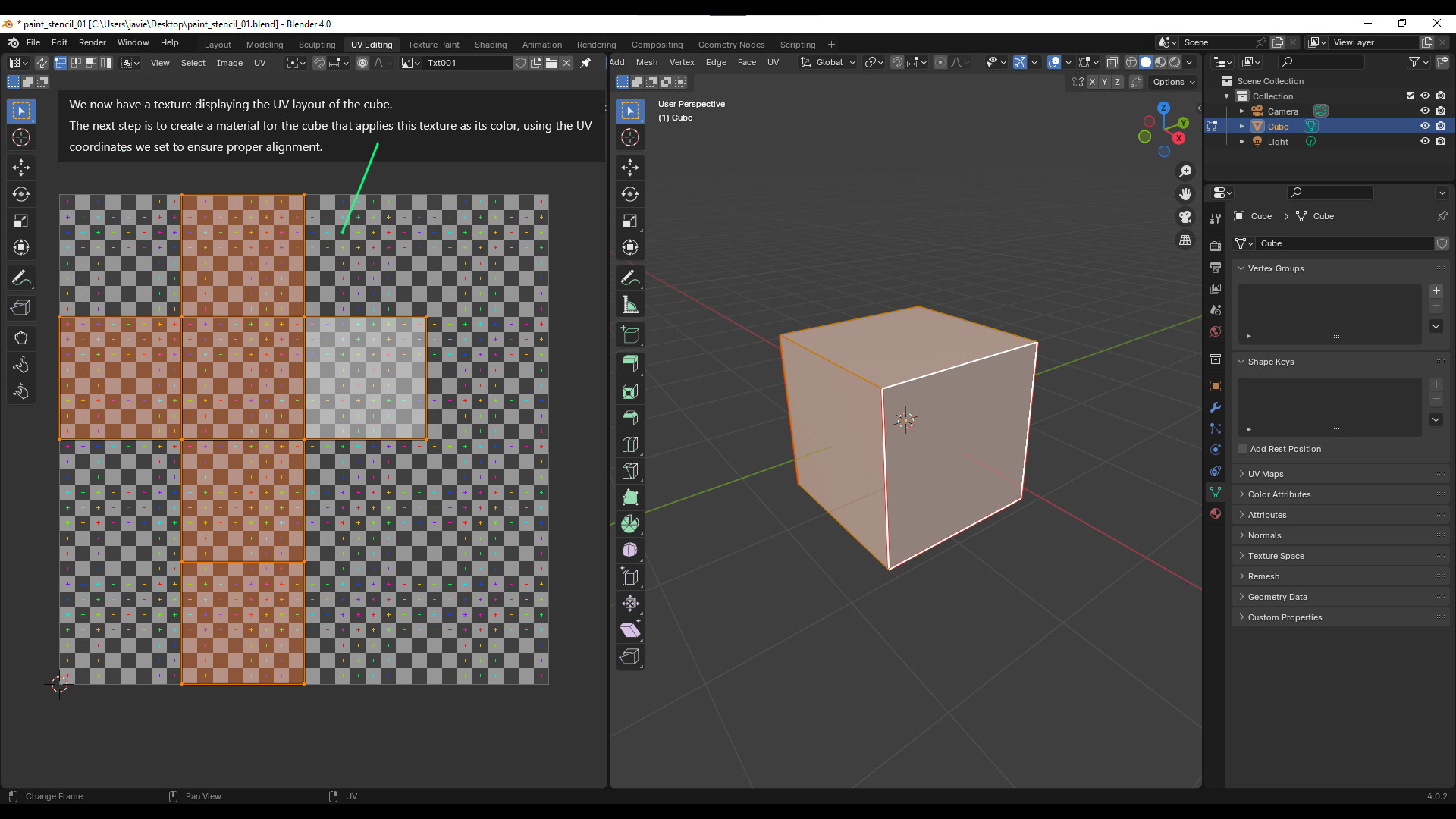Pin the Txt001 image in the UV editor
Screen dimensions: 1456x819
[x=585, y=63]
